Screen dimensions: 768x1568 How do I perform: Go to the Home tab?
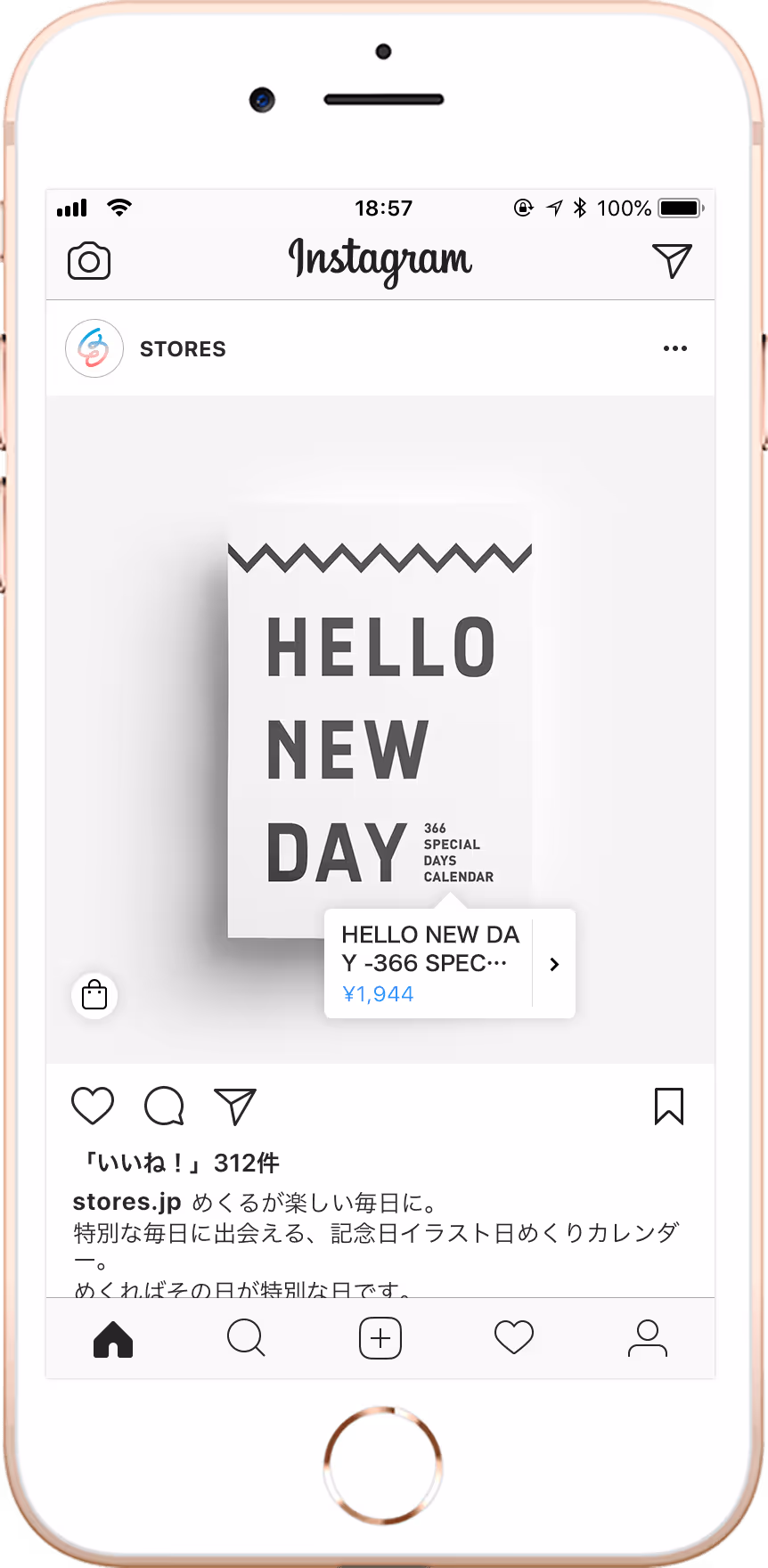pyautogui.click(x=113, y=1338)
